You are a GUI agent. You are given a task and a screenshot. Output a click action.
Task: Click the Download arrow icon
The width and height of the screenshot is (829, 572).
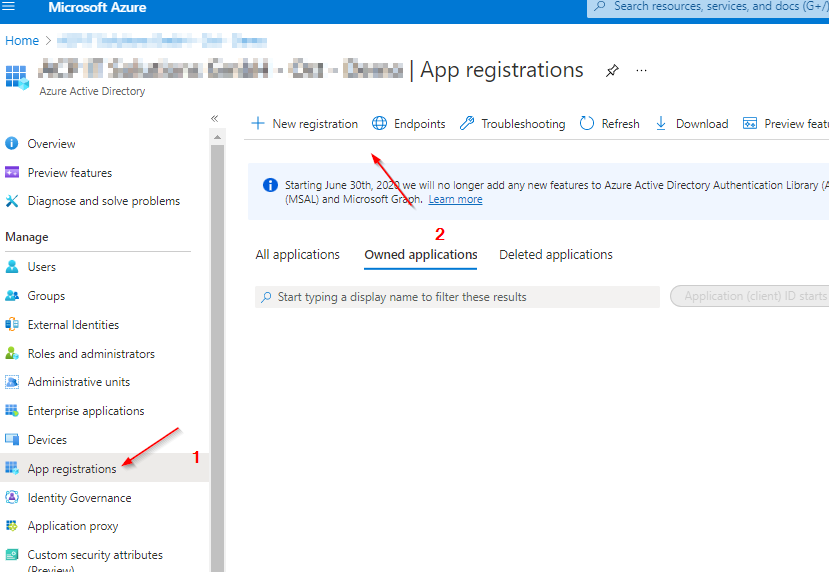[x=661, y=124]
